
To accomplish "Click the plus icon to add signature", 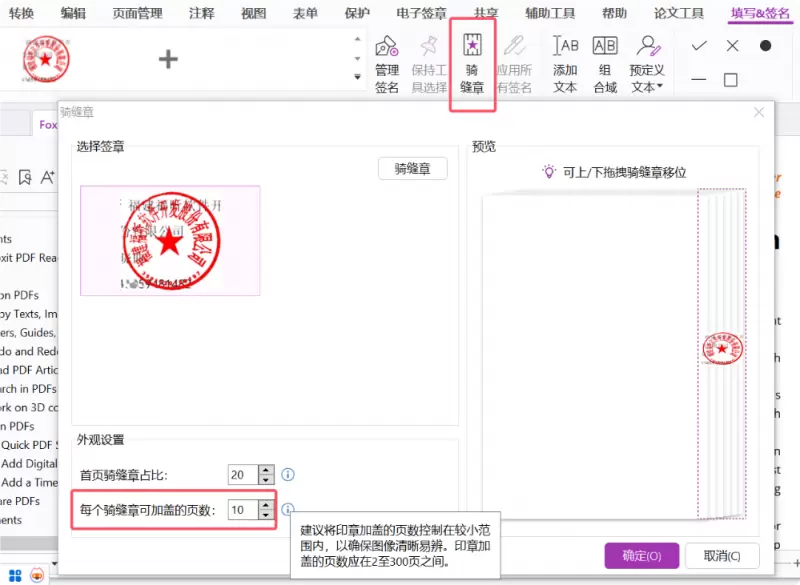I will coord(168,59).
